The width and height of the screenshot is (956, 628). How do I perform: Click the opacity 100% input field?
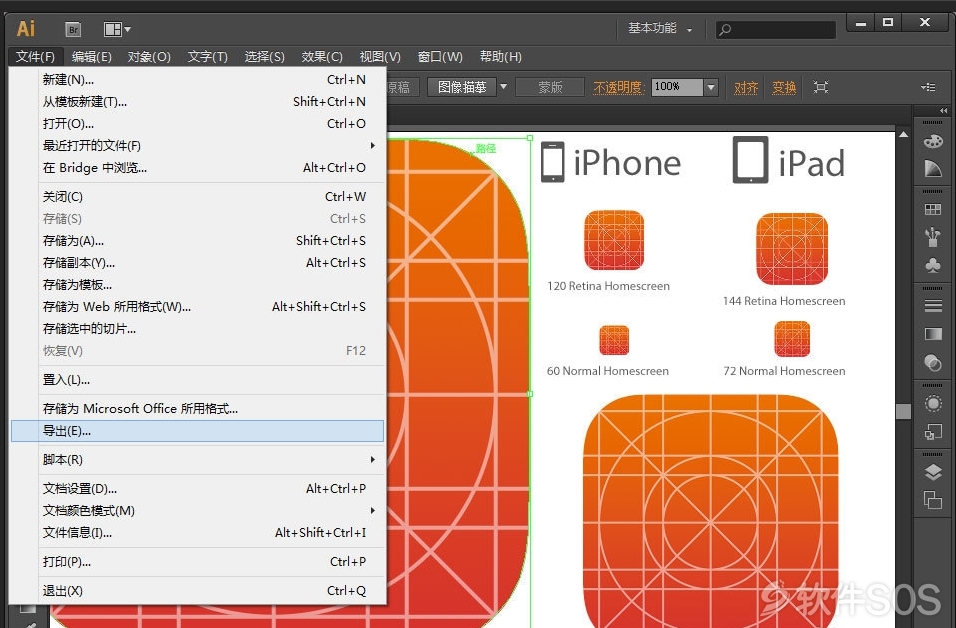click(x=677, y=87)
